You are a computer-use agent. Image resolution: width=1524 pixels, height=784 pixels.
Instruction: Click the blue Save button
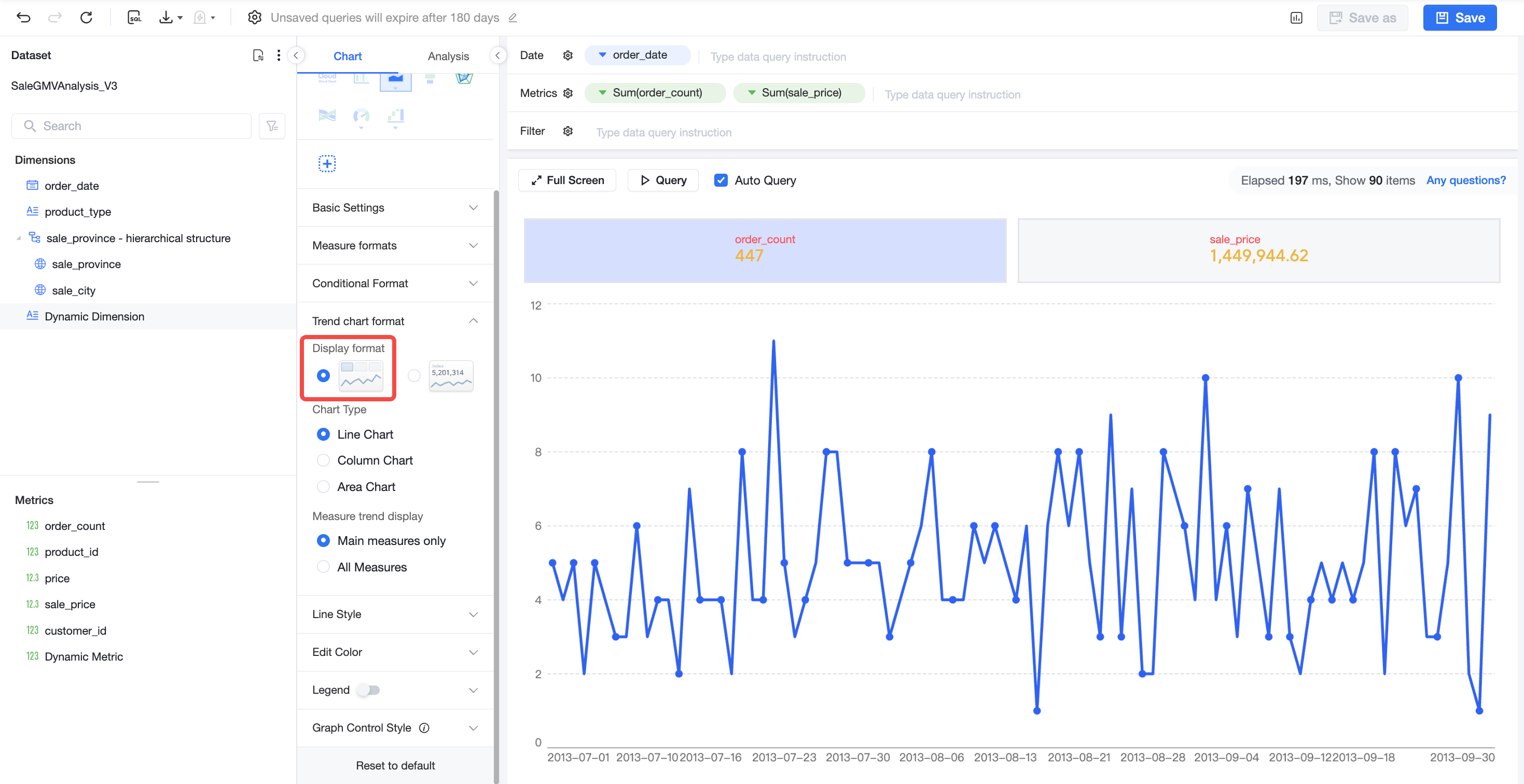pyautogui.click(x=1459, y=18)
